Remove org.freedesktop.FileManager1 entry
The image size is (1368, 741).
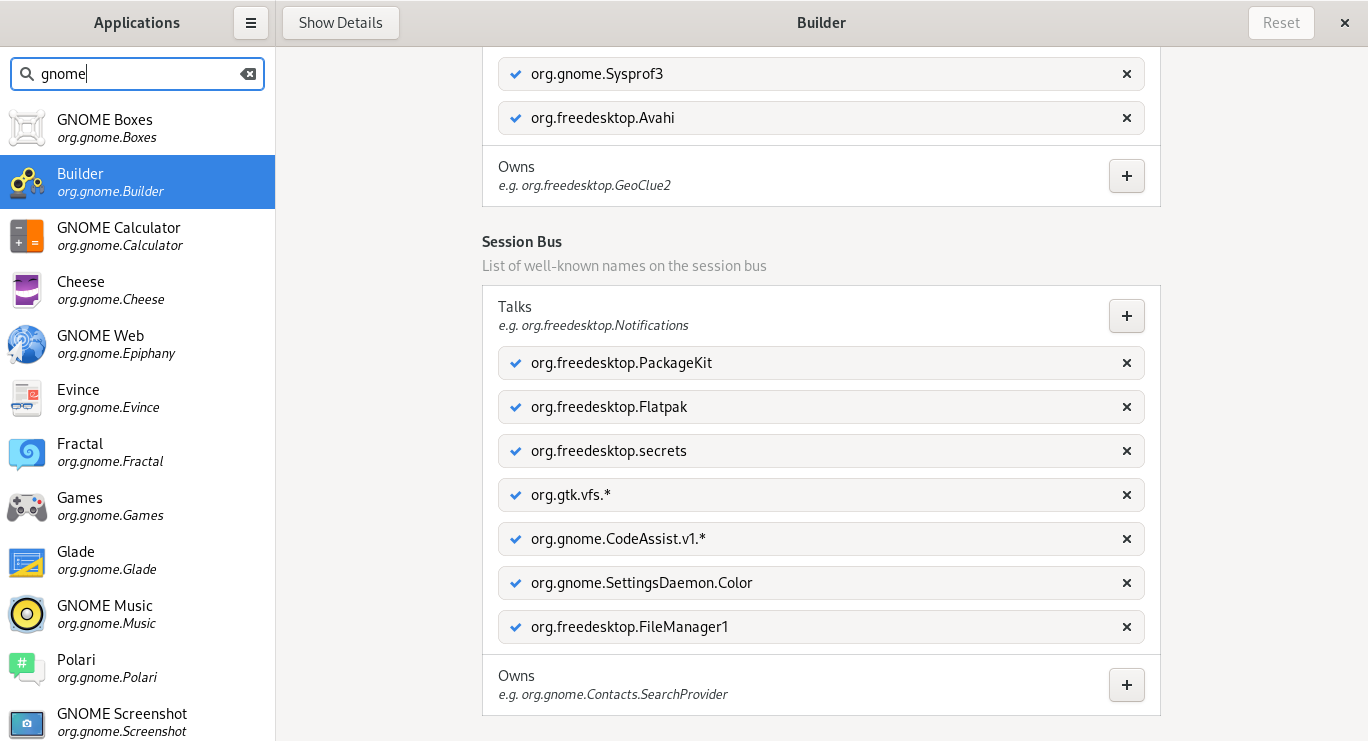tap(1127, 627)
